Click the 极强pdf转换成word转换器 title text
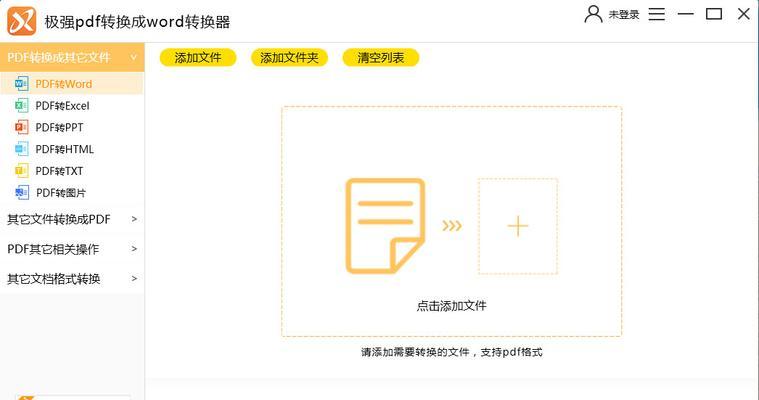 click(x=137, y=22)
